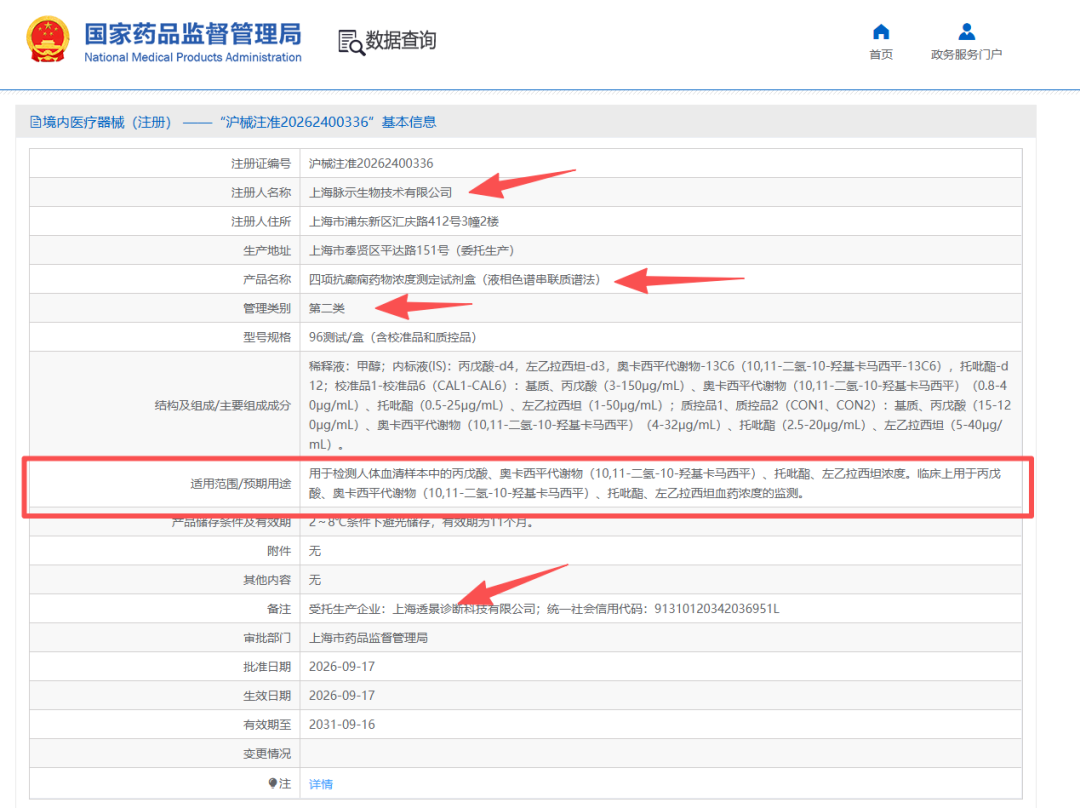This screenshot has width=1080, height=808.
Task: Click the 第二类 management category value
Action: [x=326, y=308]
